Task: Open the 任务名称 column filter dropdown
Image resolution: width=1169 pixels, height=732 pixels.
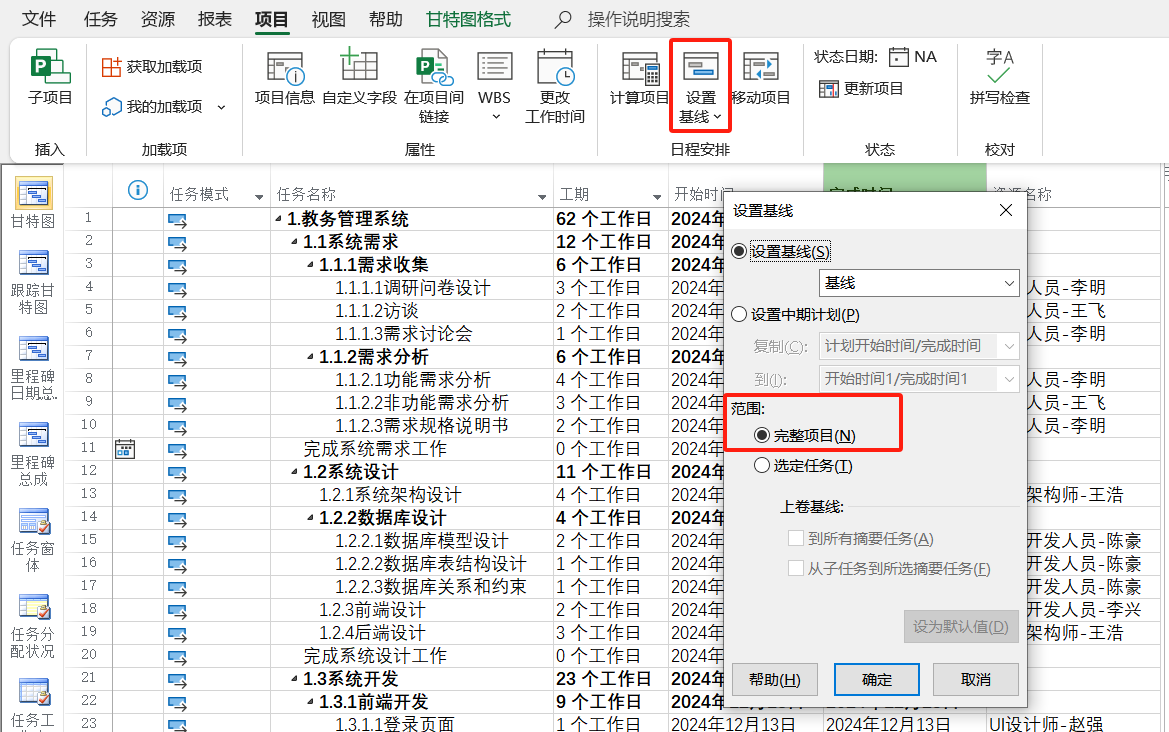Action: click(x=542, y=197)
